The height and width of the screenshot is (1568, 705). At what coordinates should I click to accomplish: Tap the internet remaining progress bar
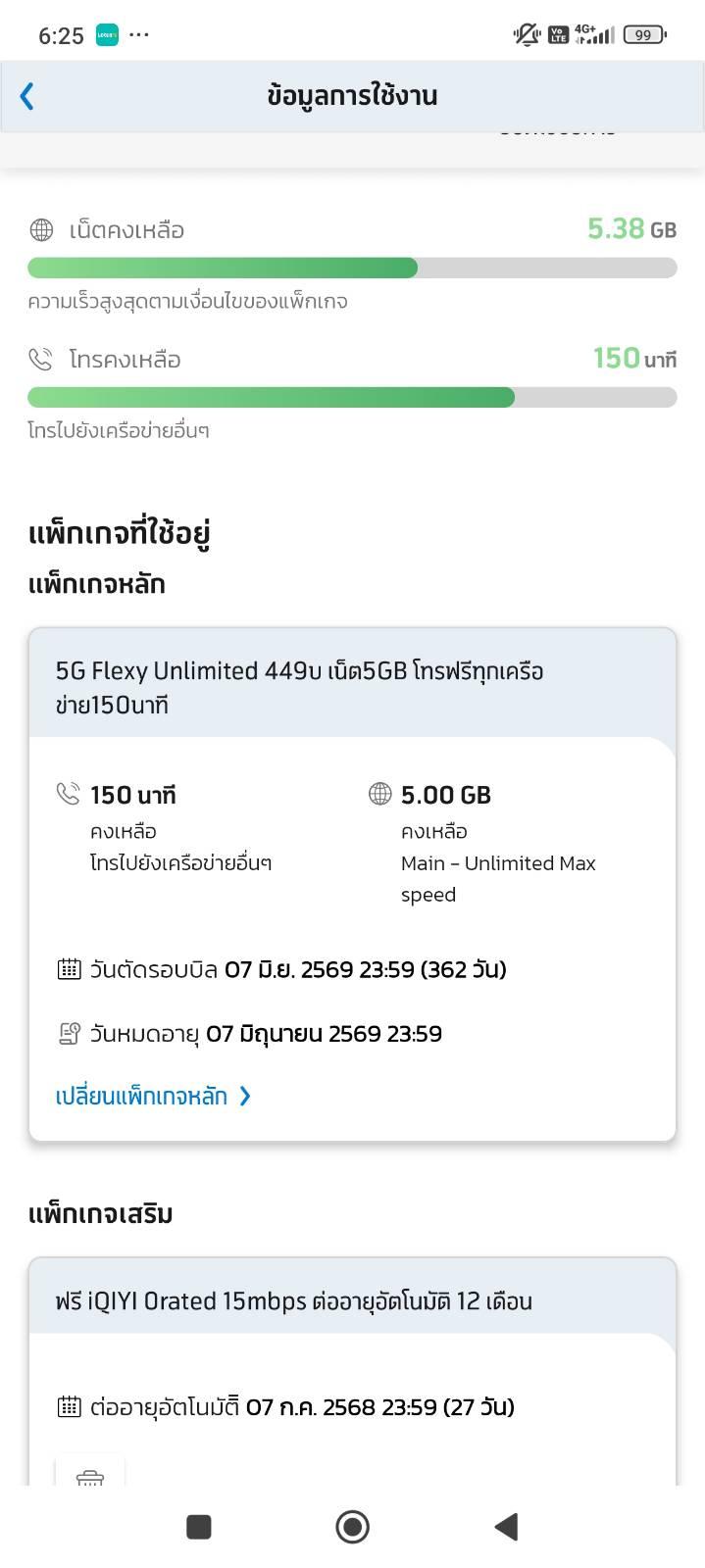352,268
